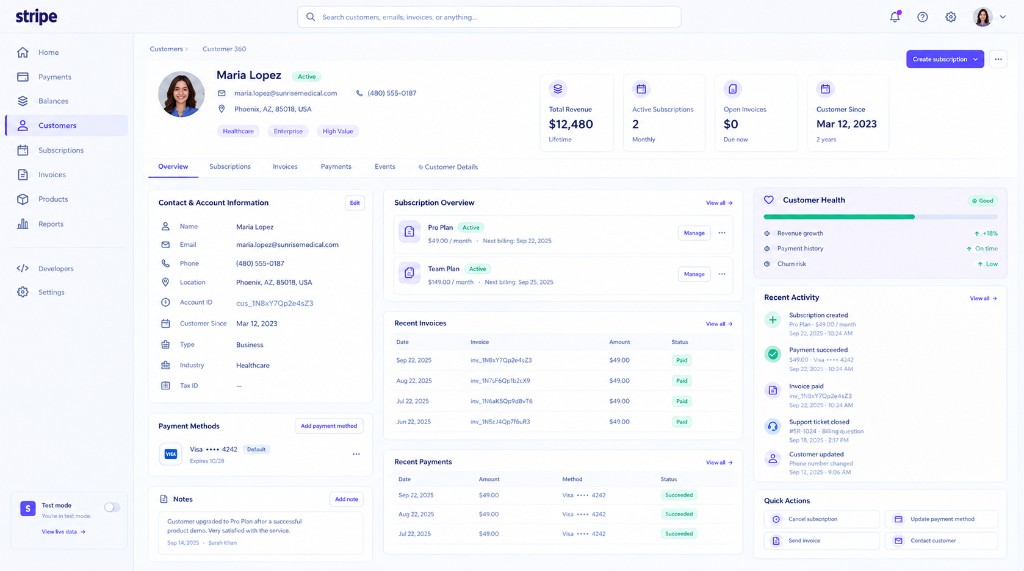This screenshot has height=571, width=1024.
Task: Switch to the Overview tab
Action: pyautogui.click(x=173, y=167)
